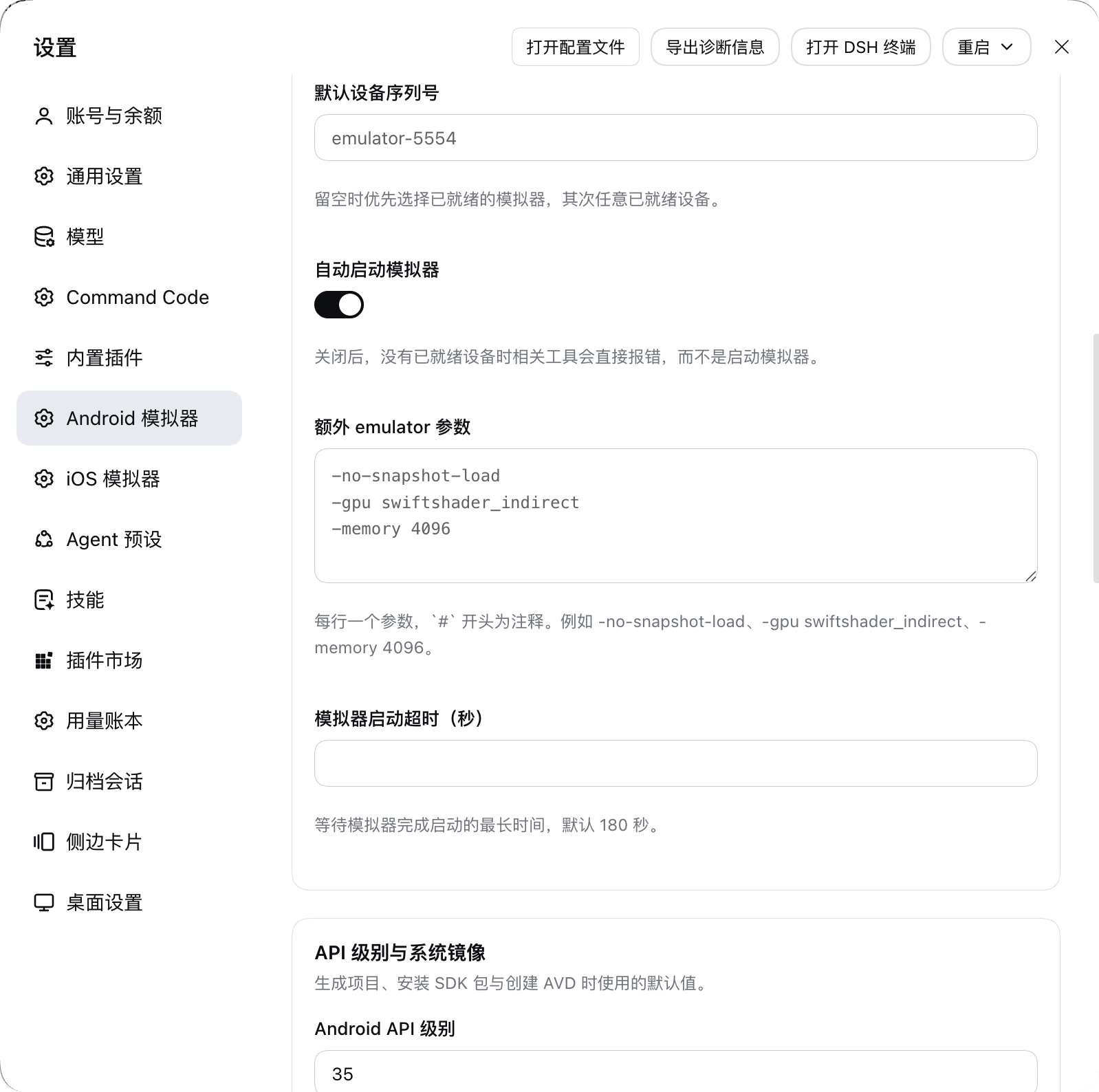The width and height of the screenshot is (1099, 1092).
Task: Click the 通用设置 gear icon
Action: click(x=44, y=177)
